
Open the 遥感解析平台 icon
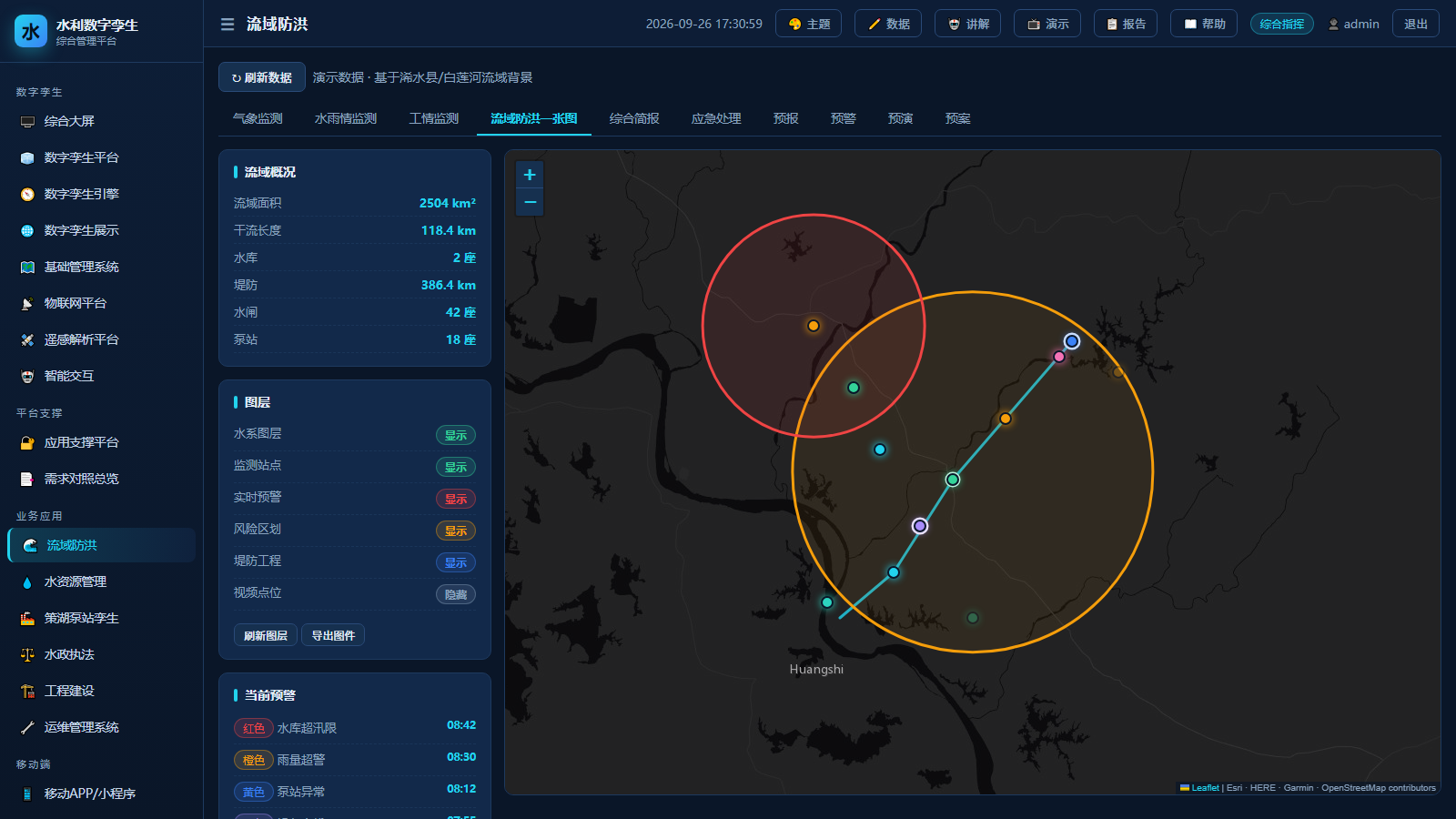(27, 340)
